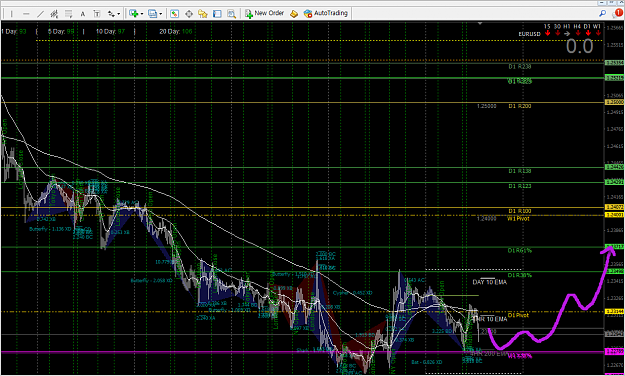Click the magenta price tag on axis

(614, 352)
